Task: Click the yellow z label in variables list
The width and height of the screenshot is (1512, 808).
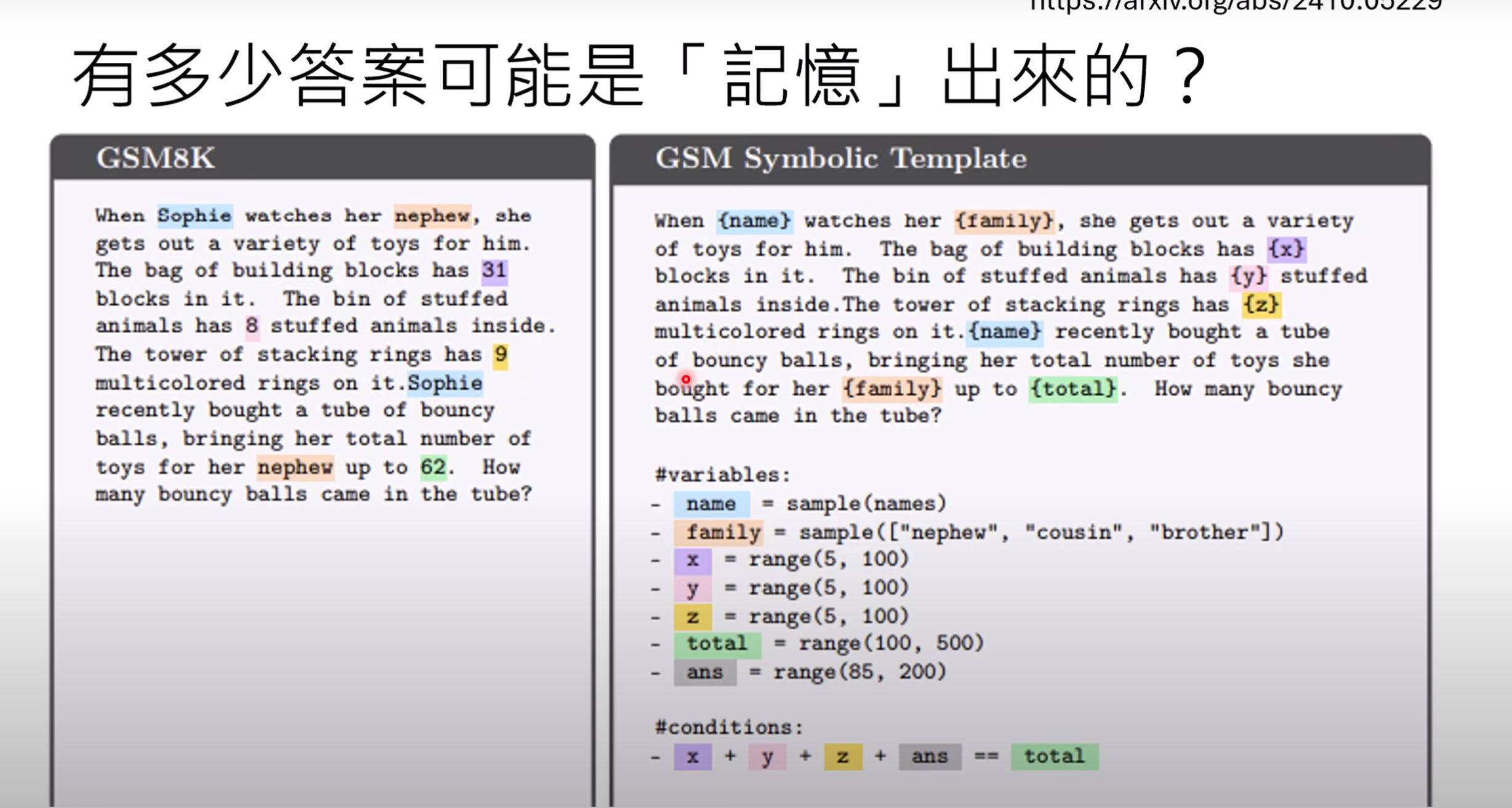Action: tap(693, 616)
